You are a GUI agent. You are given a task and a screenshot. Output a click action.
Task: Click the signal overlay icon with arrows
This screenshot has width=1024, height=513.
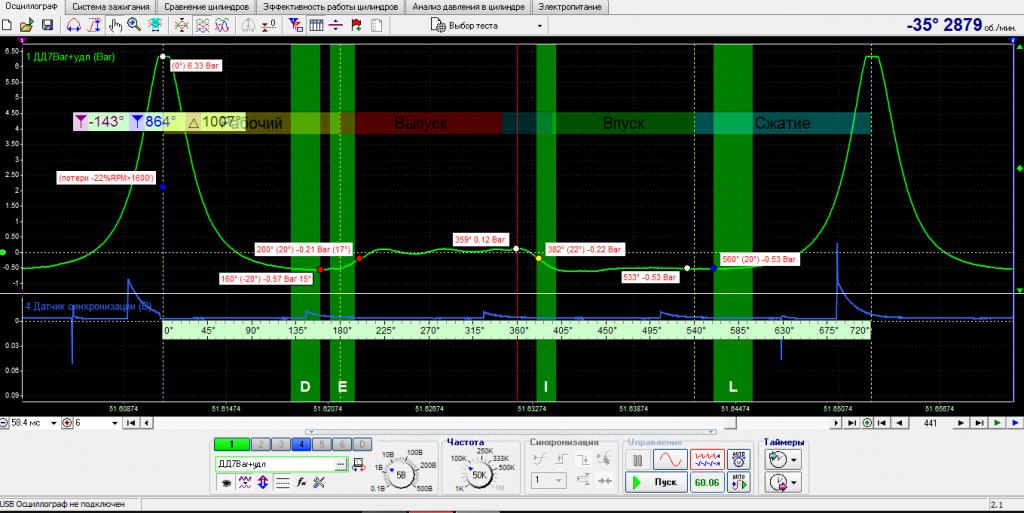click(x=182, y=25)
